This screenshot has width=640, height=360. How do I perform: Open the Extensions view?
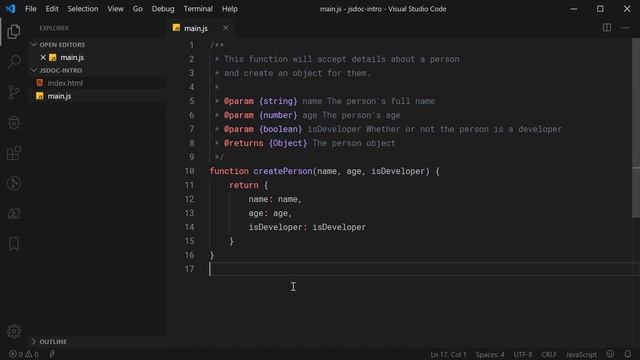pyautogui.click(x=14, y=153)
